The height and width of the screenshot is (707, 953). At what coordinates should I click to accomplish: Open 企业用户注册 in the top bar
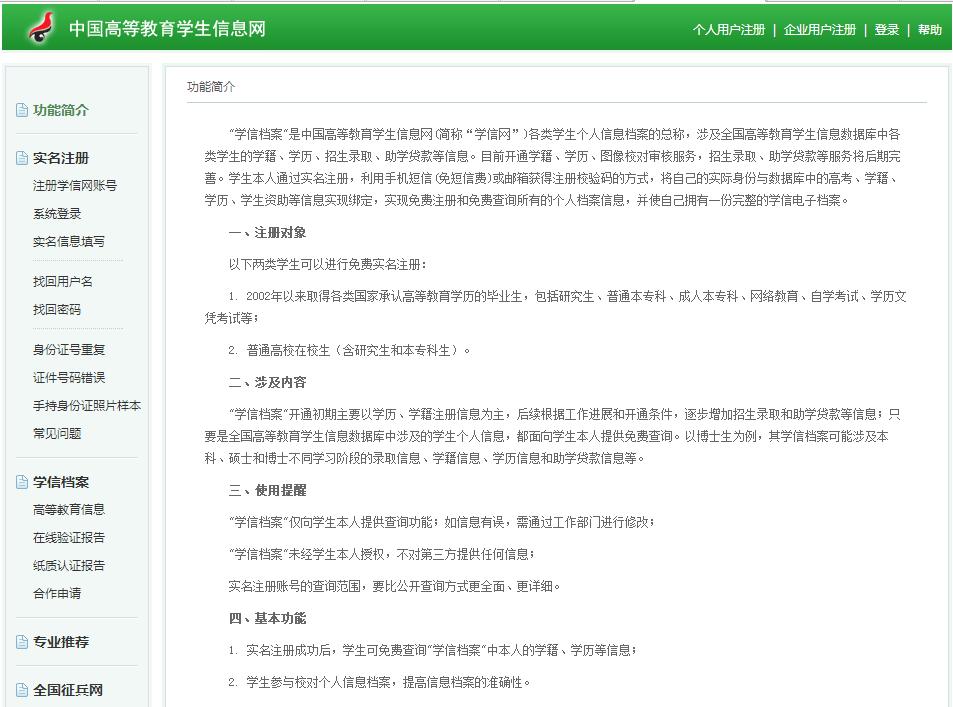(x=820, y=30)
